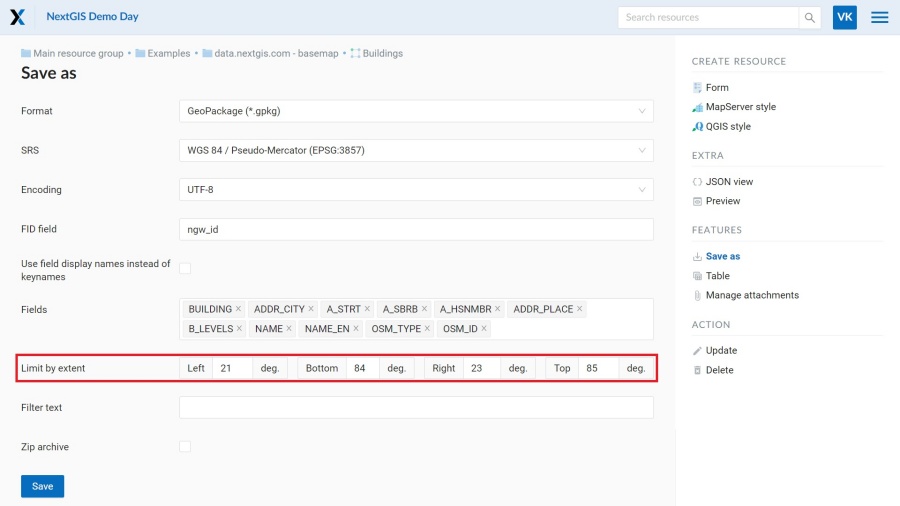Open the Table link
The height and width of the screenshot is (506, 900).
pyautogui.click(x=717, y=275)
